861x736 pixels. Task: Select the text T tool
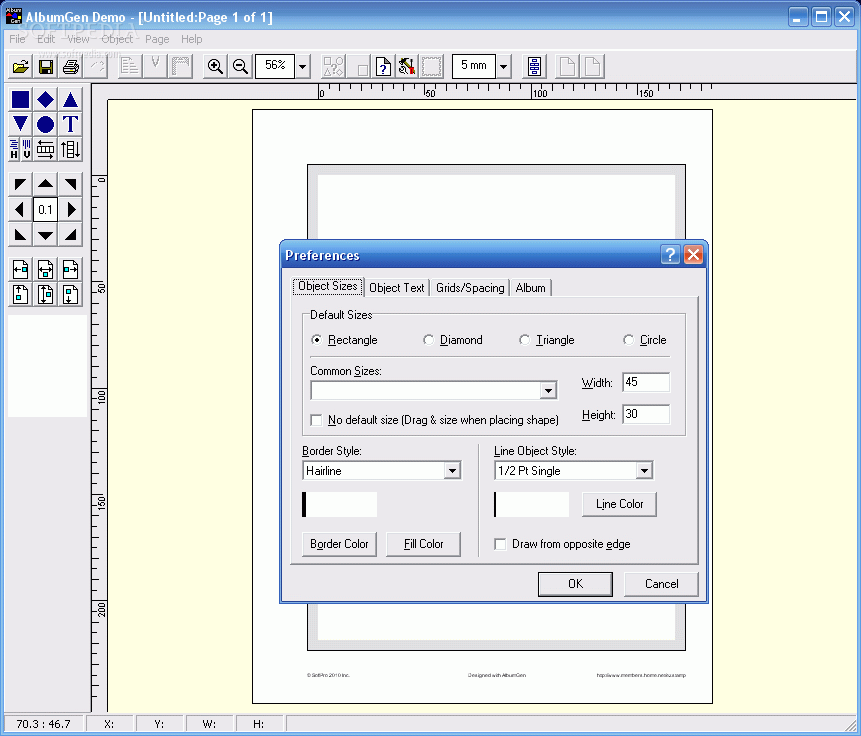pos(70,125)
